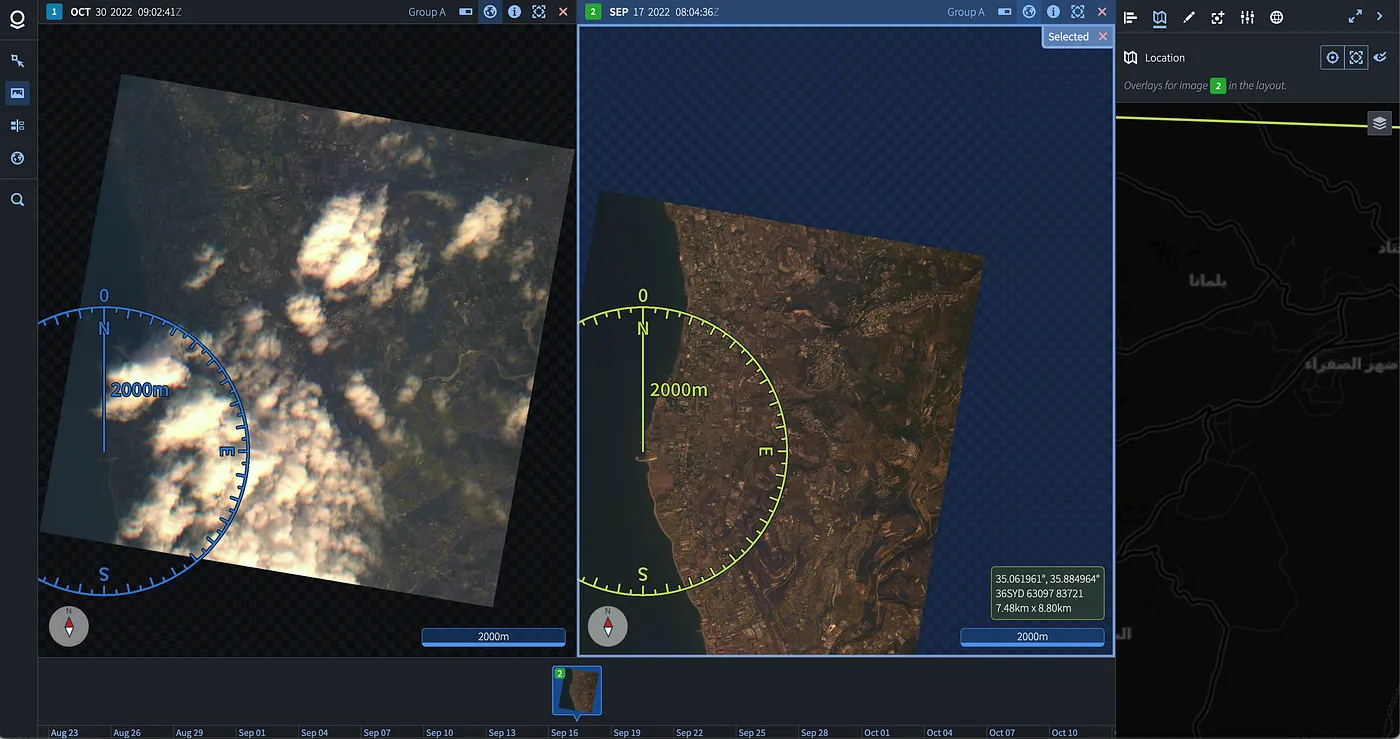Expand the right panel to full size
The height and width of the screenshot is (739, 1400).
(x=1355, y=17)
